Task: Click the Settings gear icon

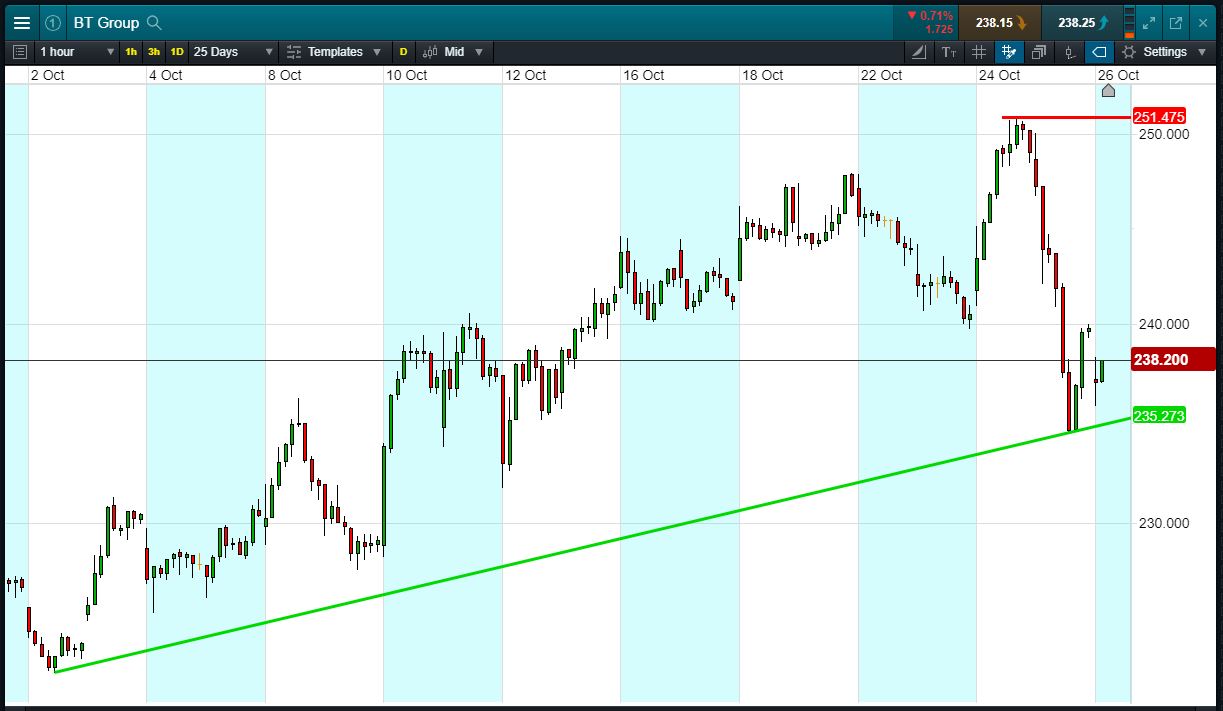Action: coord(1129,51)
